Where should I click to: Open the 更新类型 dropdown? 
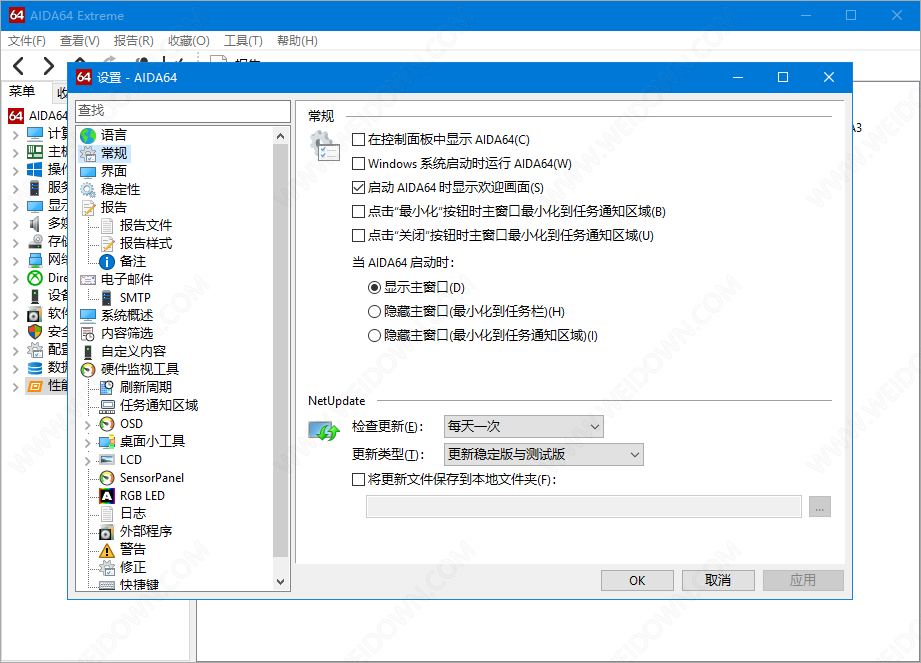coord(544,455)
